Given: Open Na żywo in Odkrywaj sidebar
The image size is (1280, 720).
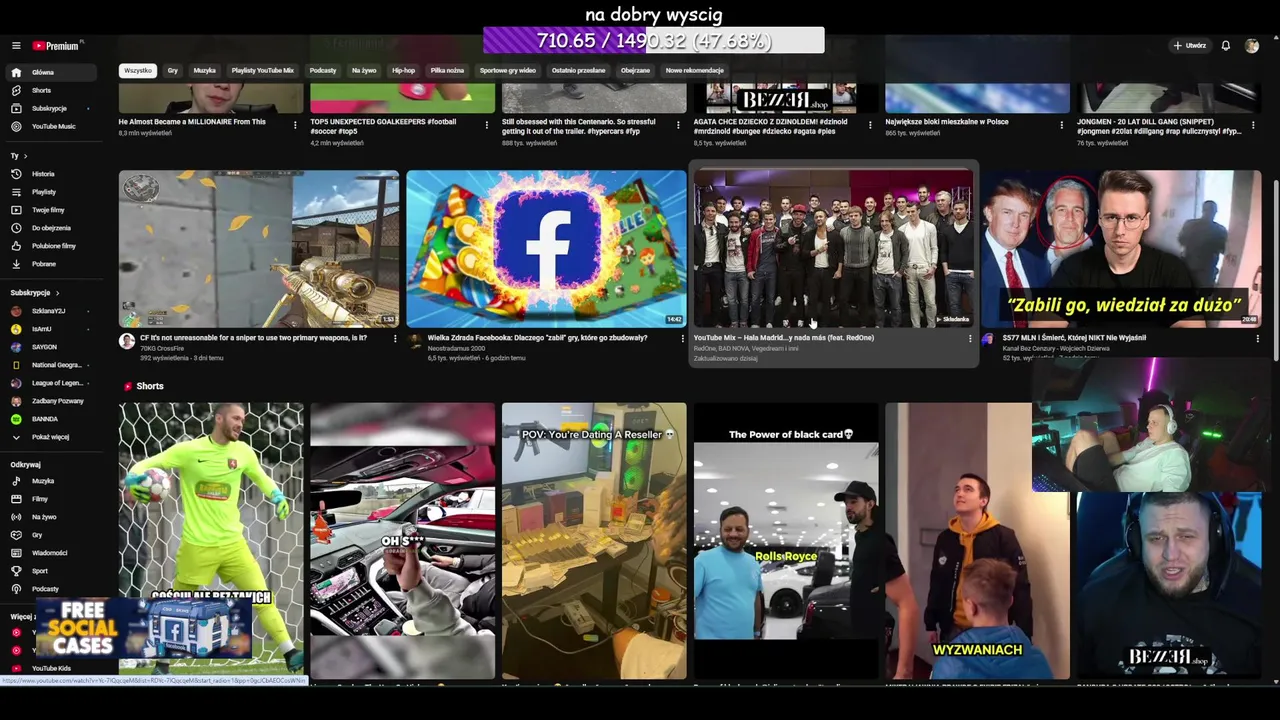Looking at the screenshot, I should (x=50, y=517).
